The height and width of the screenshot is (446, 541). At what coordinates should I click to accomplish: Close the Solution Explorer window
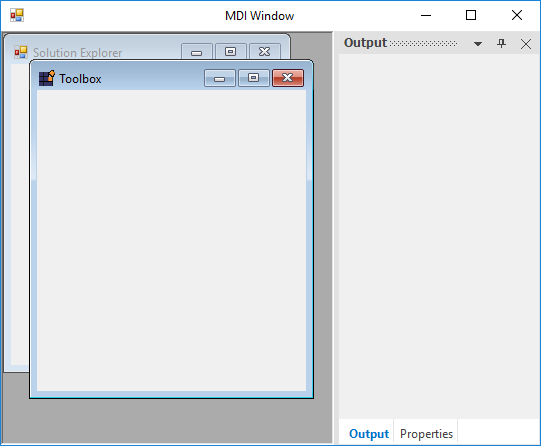(x=265, y=51)
